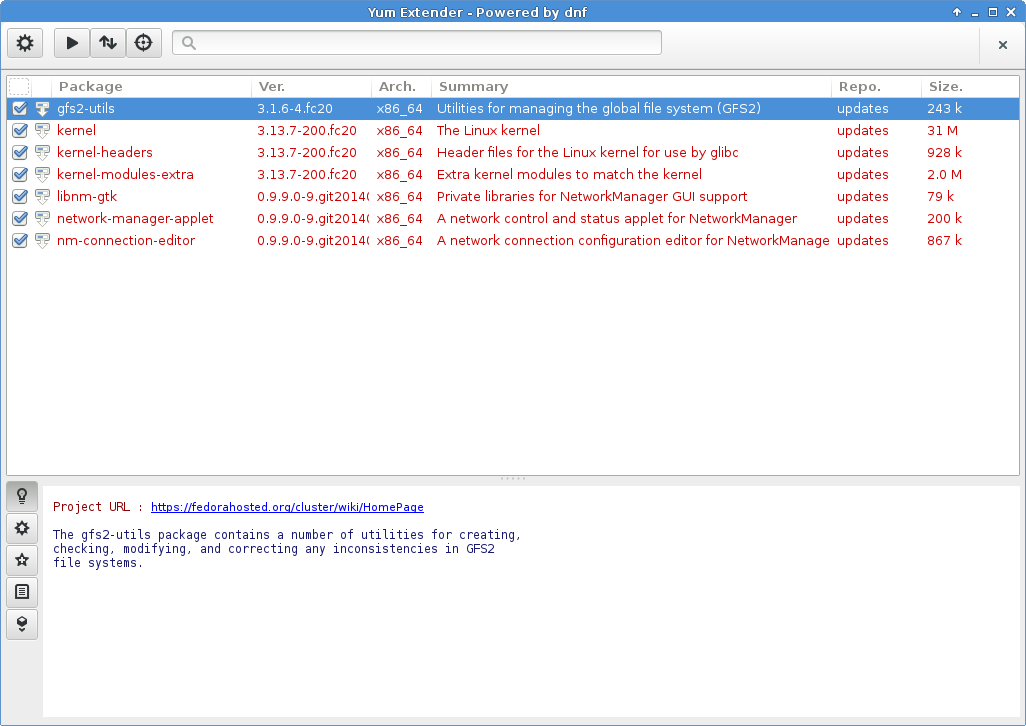Open the gear tab in info sidebar
Viewport: 1026px width, 726px height.
click(22, 528)
